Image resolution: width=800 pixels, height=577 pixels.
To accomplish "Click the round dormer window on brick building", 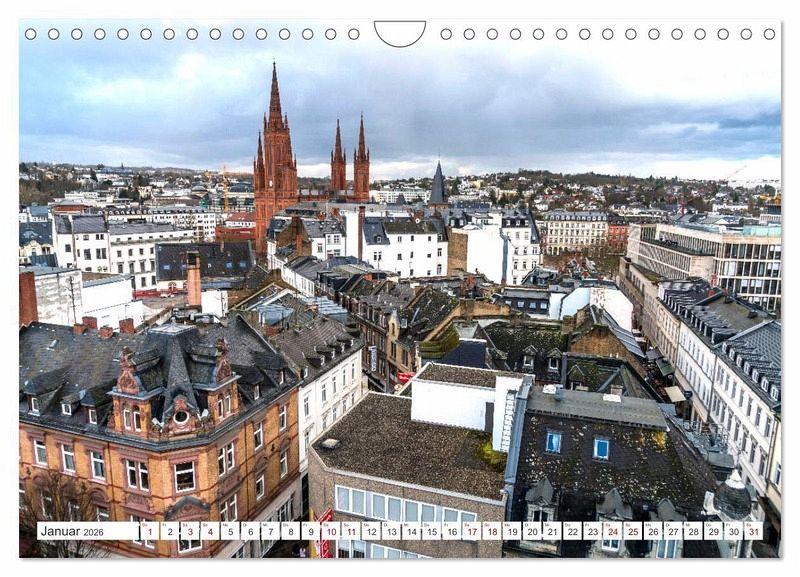I will 181,417.
